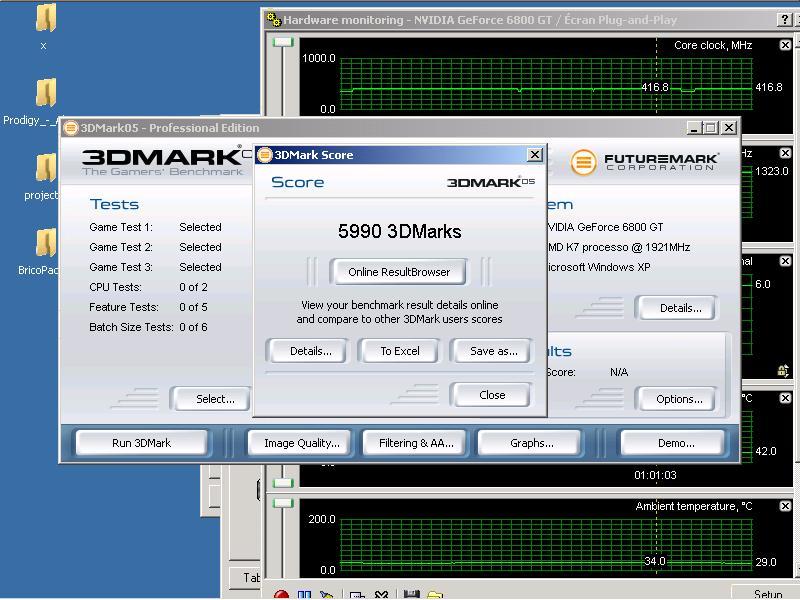Click the 1000.0 axis value on Core clock graph
This screenshot has width=800, height=600.
(x=318, y=58)
